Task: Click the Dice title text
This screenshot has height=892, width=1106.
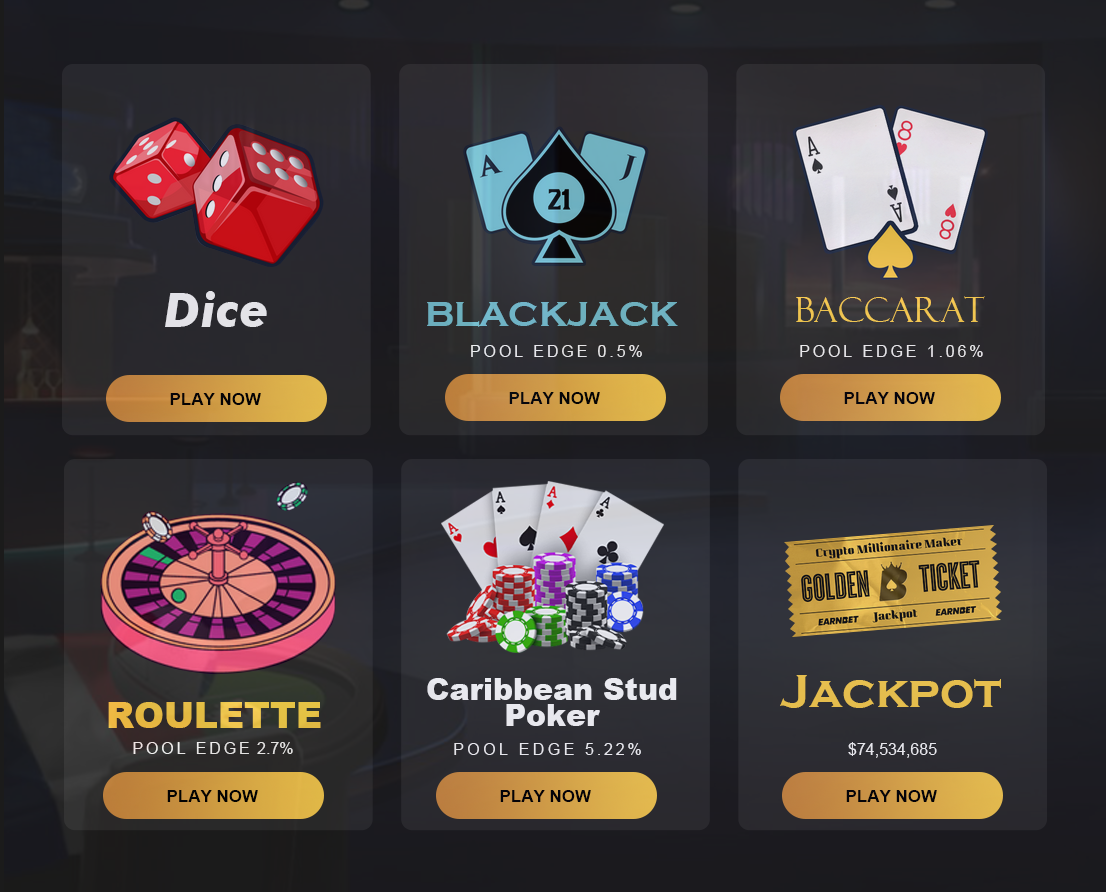Action: 216,311
